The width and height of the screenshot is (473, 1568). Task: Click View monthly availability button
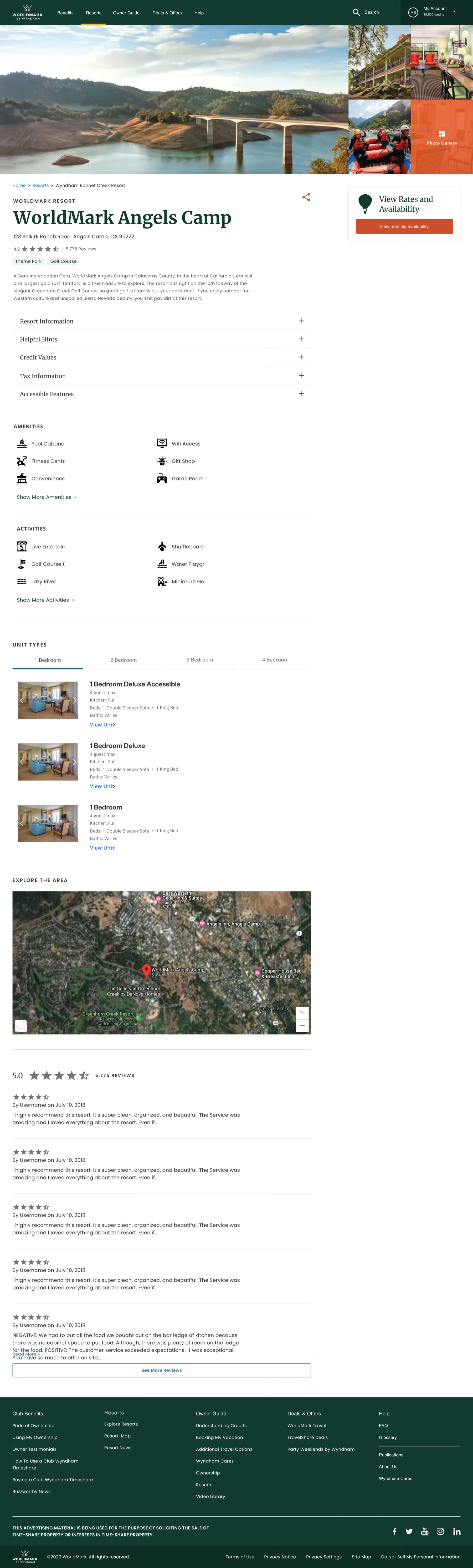tap(404, 226)
